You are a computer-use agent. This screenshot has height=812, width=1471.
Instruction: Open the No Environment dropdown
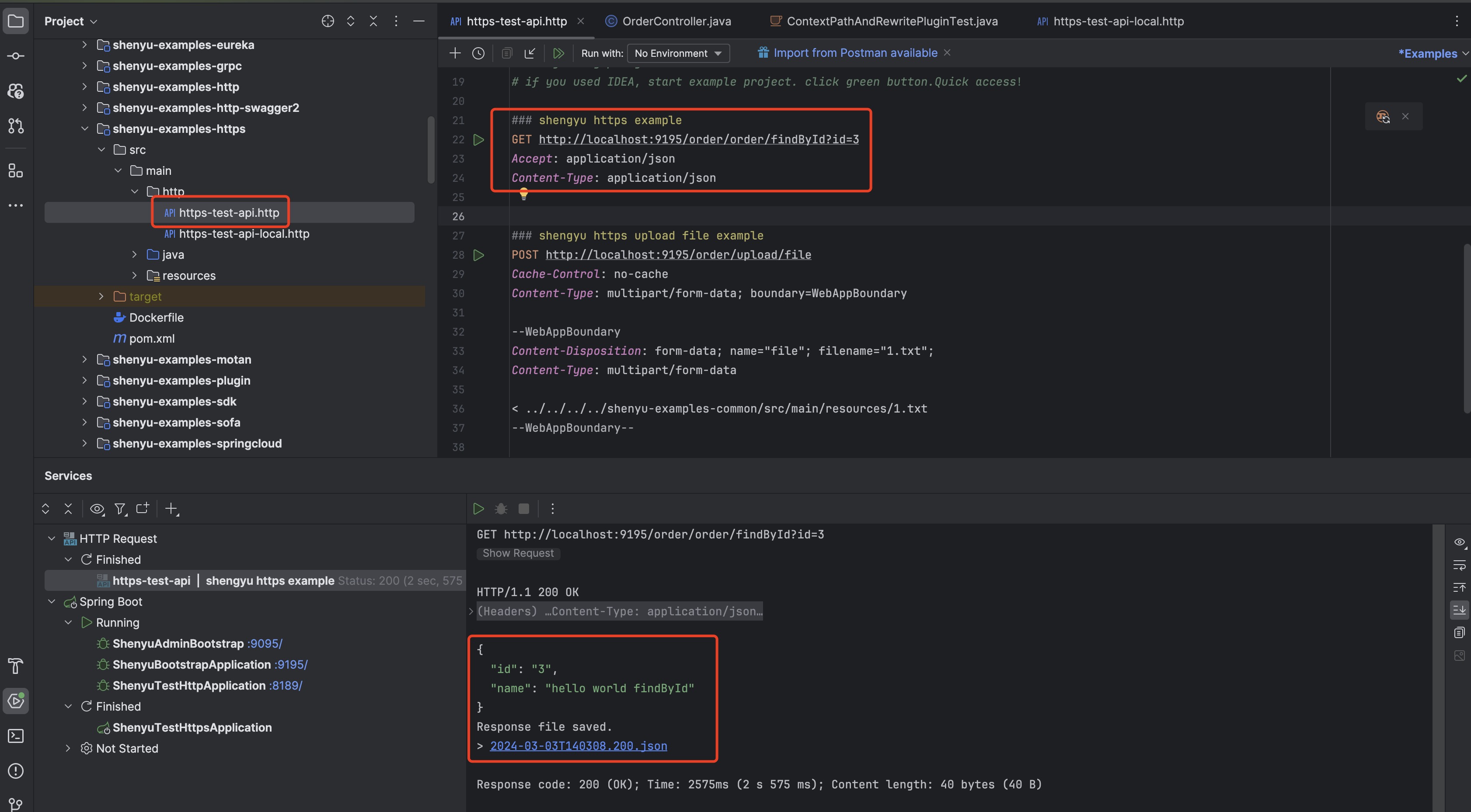click(678, 53)
